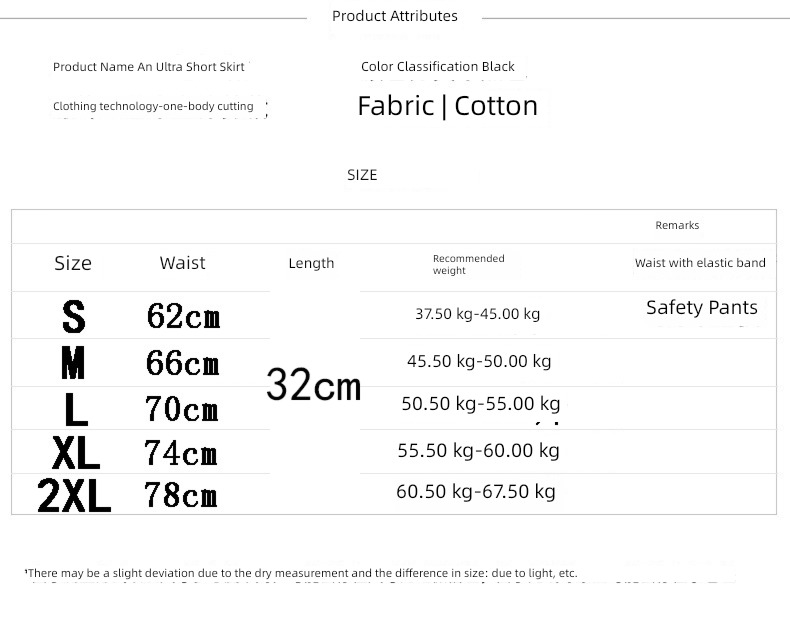Screen dimensions: 790x624
Task: Click the Waist column header
Action: [x=182, y=263]
